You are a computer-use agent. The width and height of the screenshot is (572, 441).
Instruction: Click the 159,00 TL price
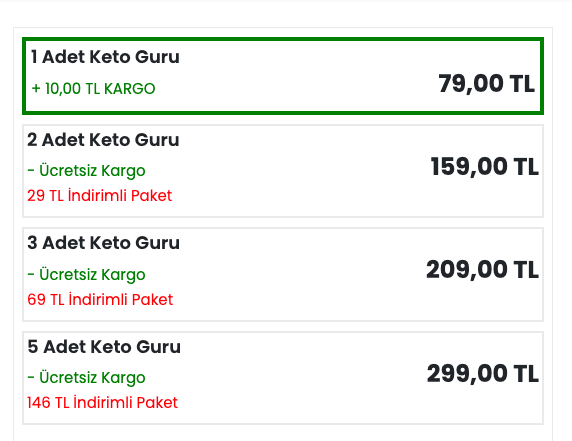(484, 167)
